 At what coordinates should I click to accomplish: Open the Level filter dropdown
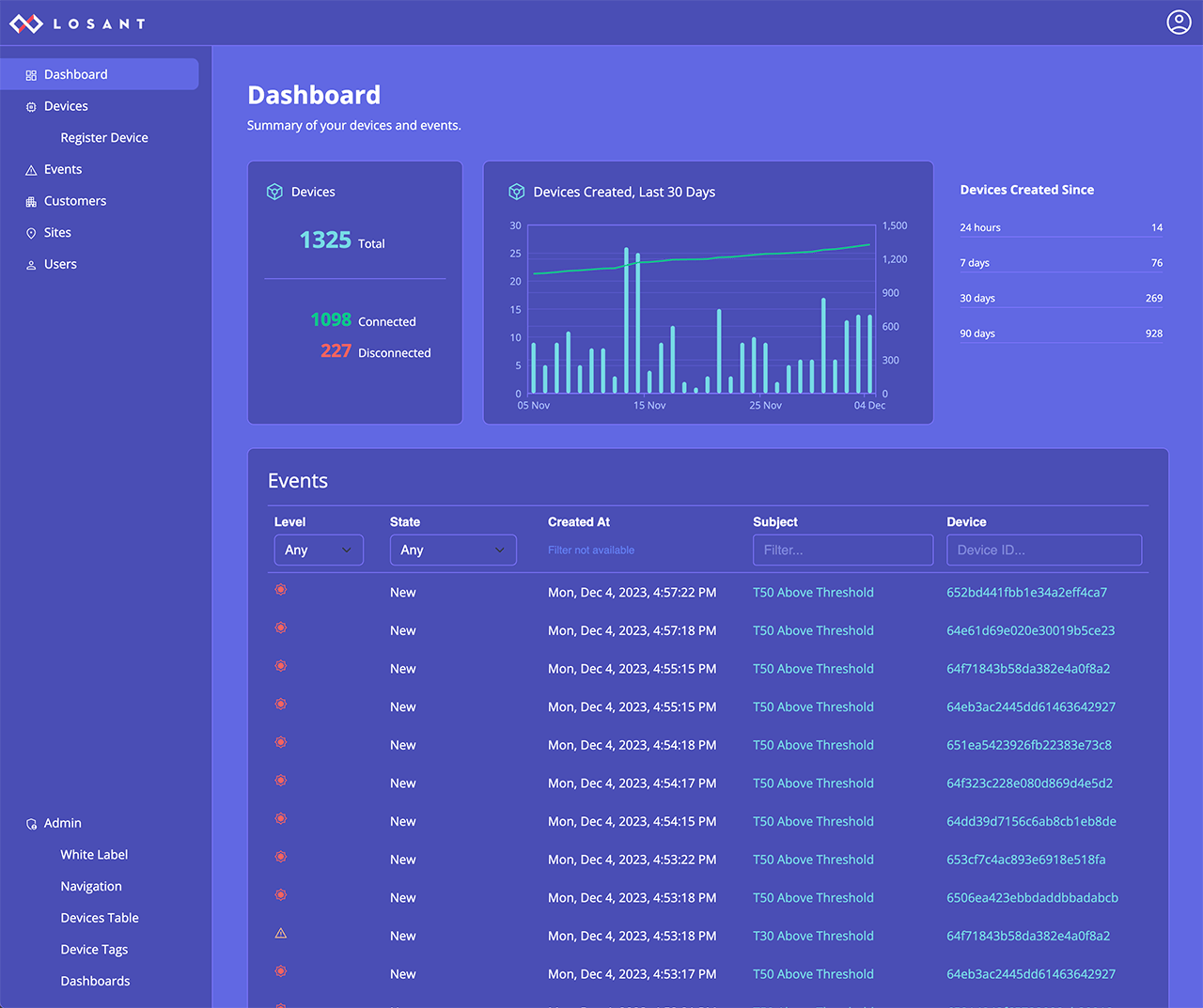pos(319,550)
